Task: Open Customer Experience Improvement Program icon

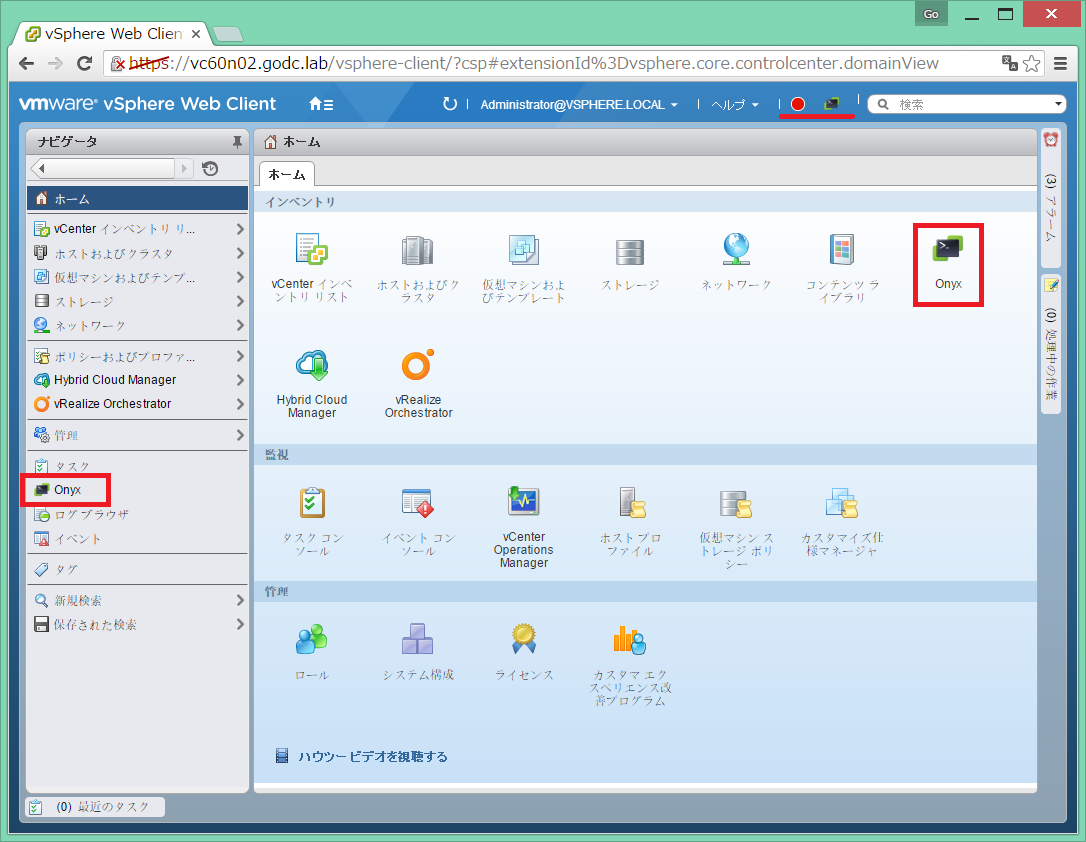Action: (630, 639)
